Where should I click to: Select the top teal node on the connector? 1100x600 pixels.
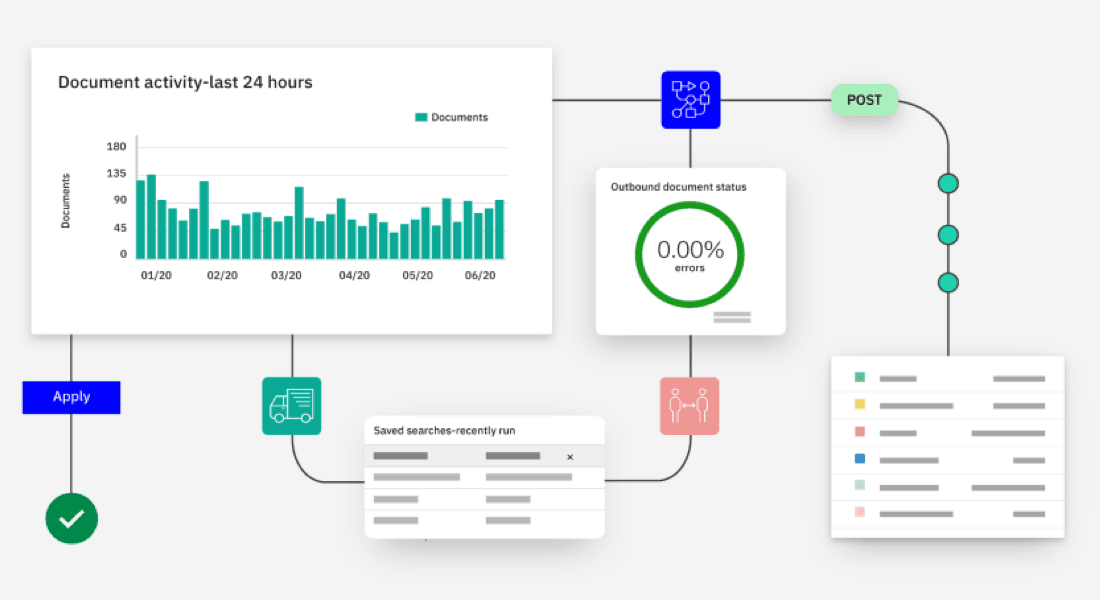948,184
